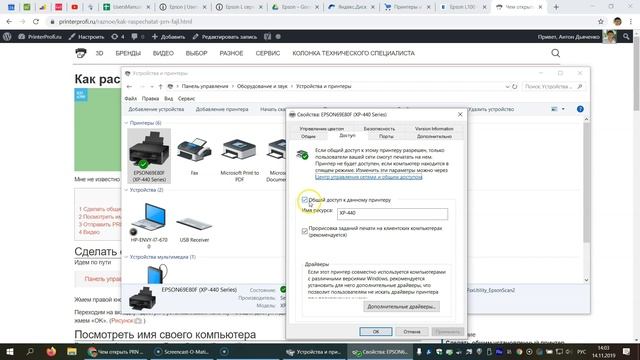Image resolution: width=640 pixels, height=360 pixels.
Task: Open the Файл menu
Action: tap(131, 99)
